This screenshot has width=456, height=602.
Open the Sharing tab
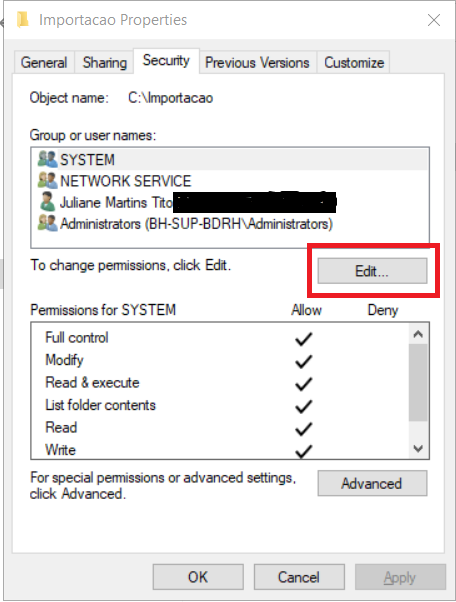(104, 62)
